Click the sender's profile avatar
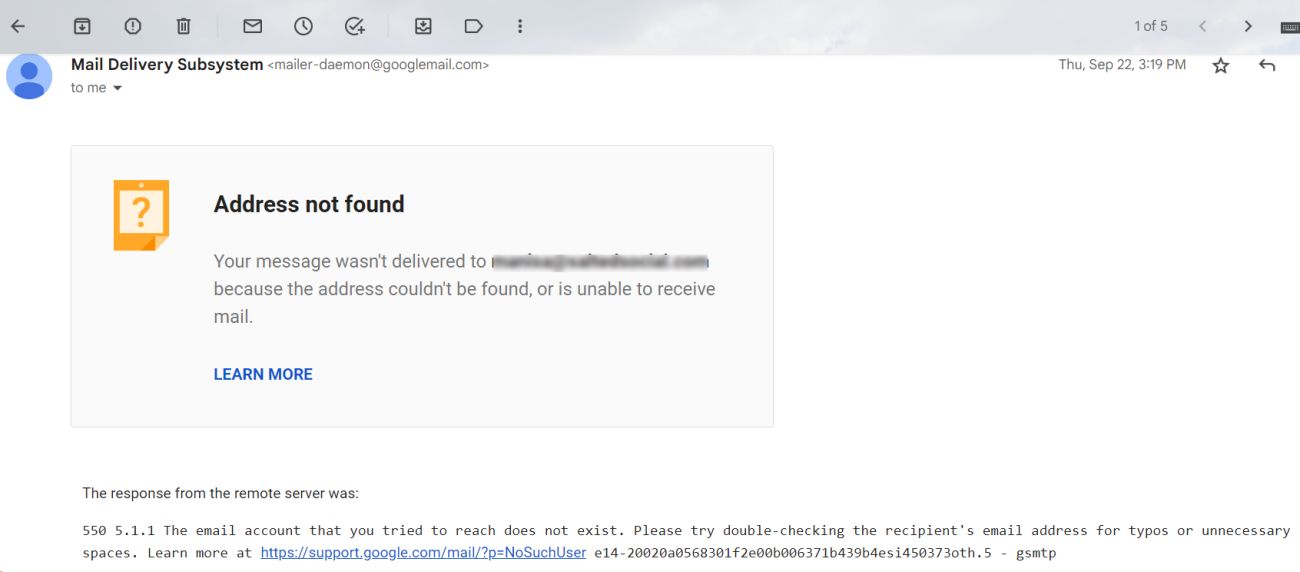This screenshot has height=572, width=1300. point(29,76)
